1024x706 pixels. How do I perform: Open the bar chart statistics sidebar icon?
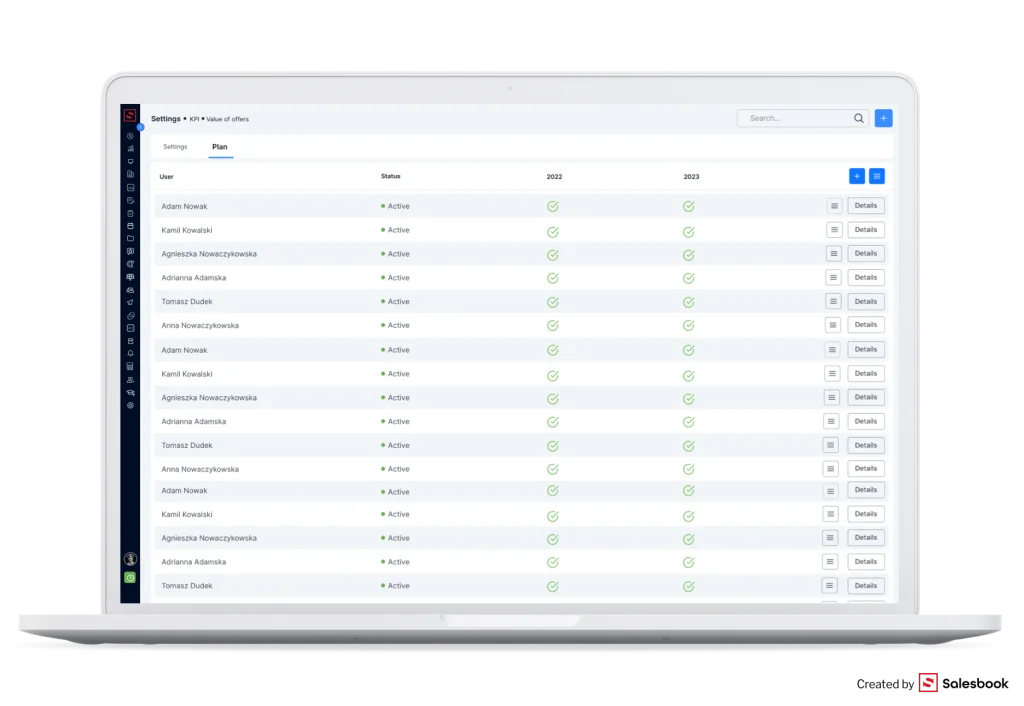point(130,149)
